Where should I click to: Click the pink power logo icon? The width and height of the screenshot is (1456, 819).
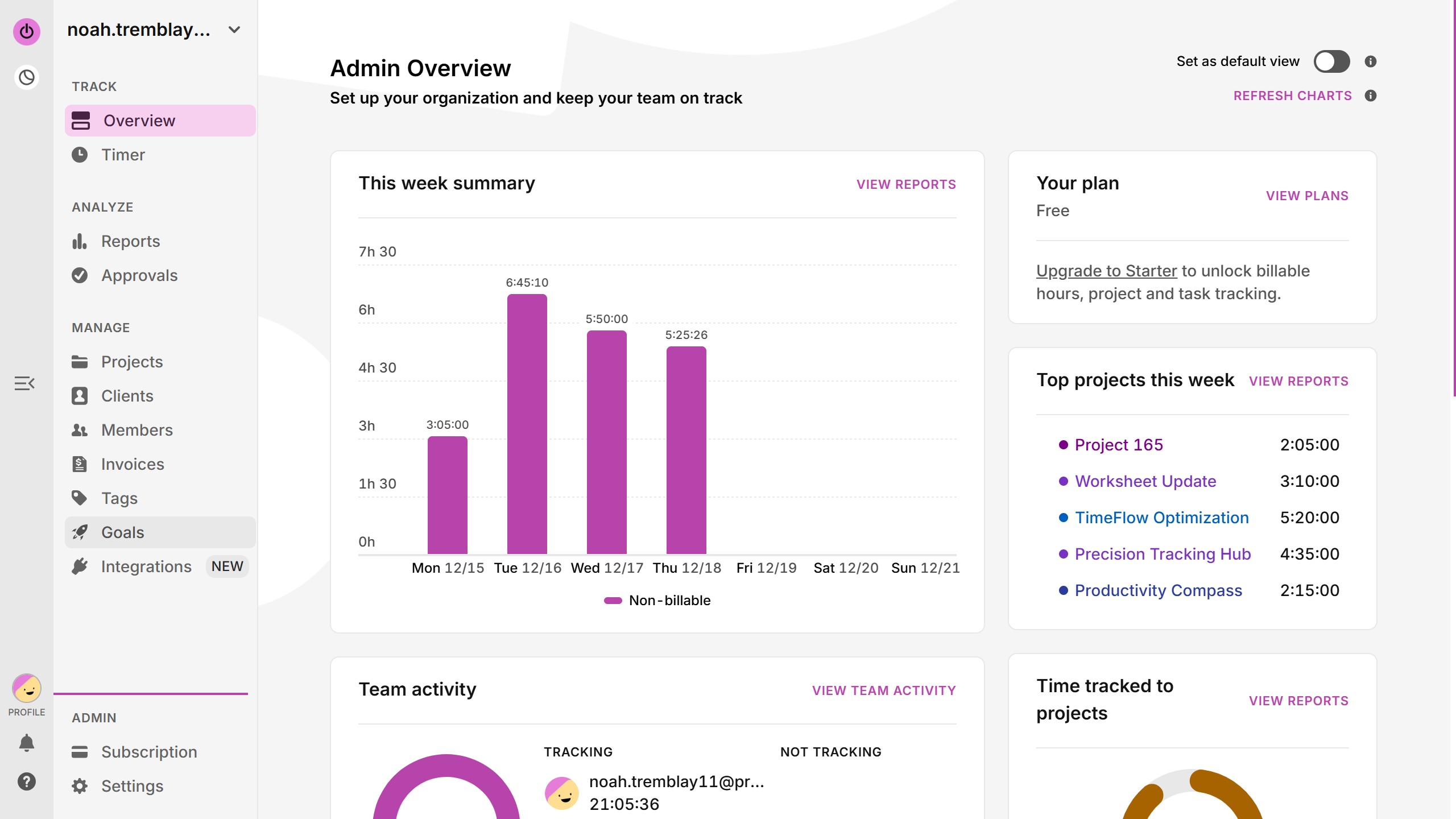coord(27,31)
